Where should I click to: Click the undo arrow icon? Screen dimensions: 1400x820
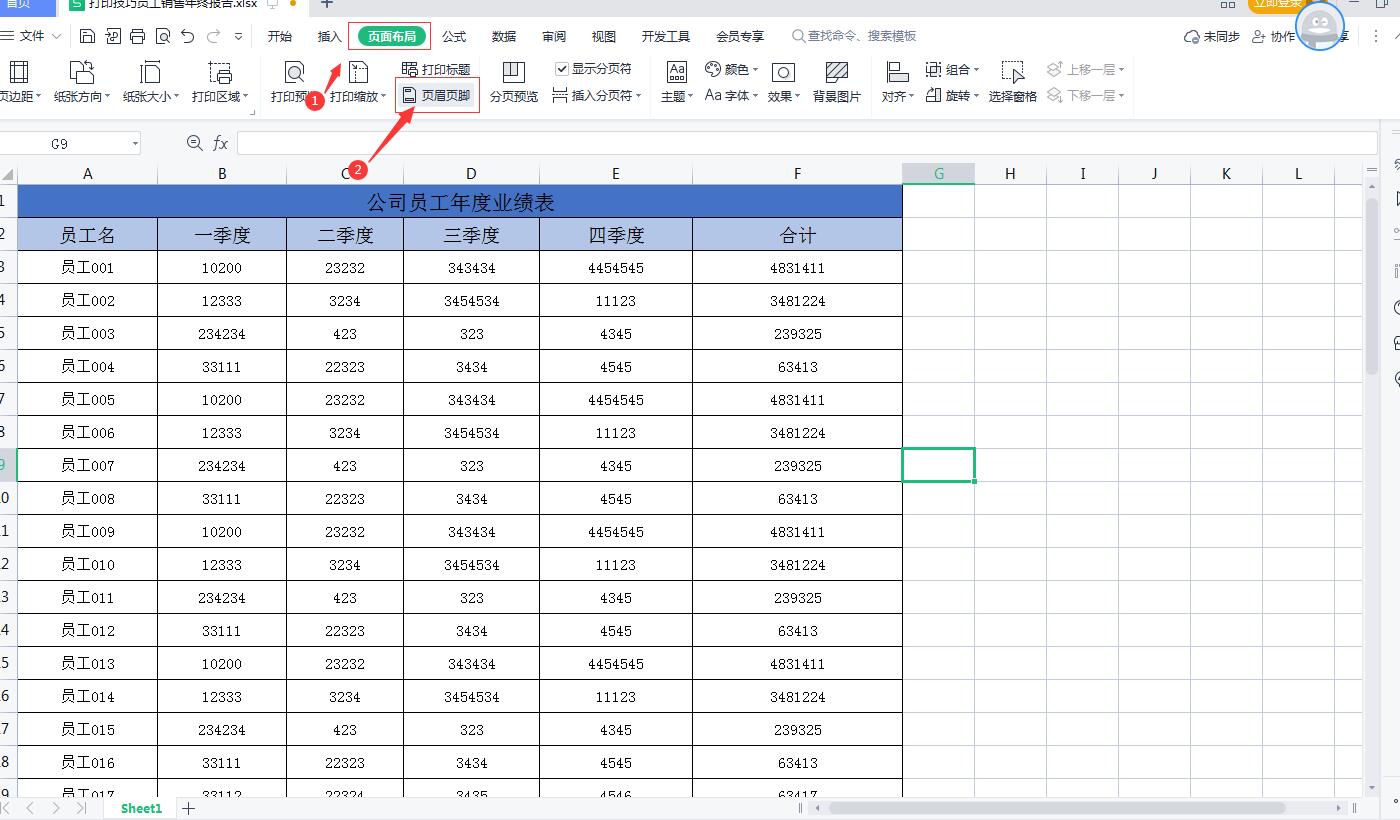(x=187, y=37)
